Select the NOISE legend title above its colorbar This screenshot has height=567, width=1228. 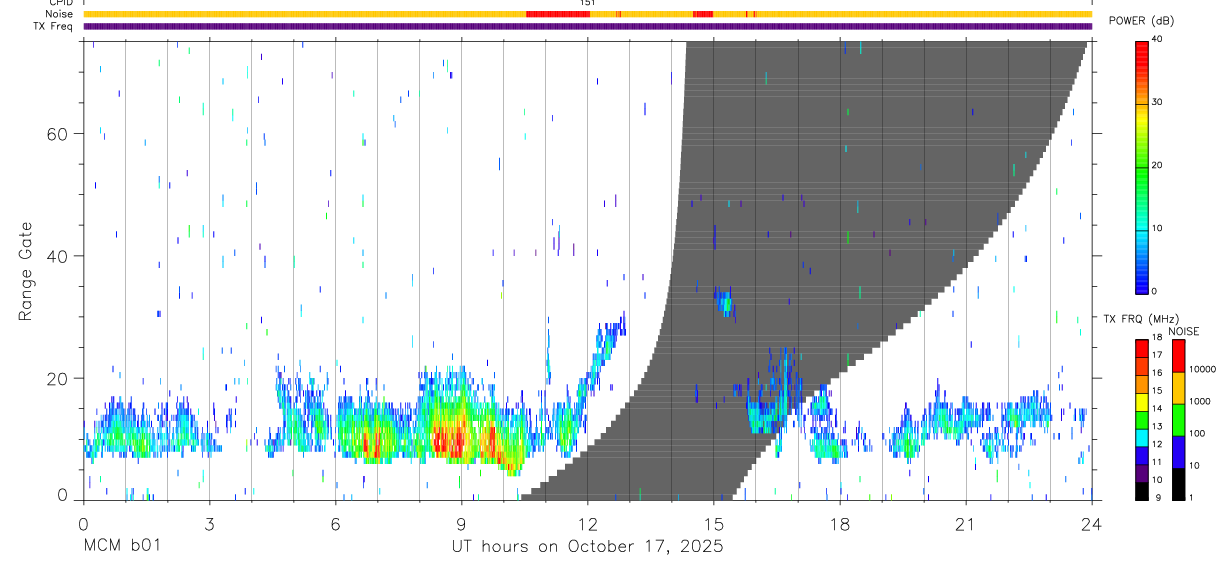point(1184,331)
